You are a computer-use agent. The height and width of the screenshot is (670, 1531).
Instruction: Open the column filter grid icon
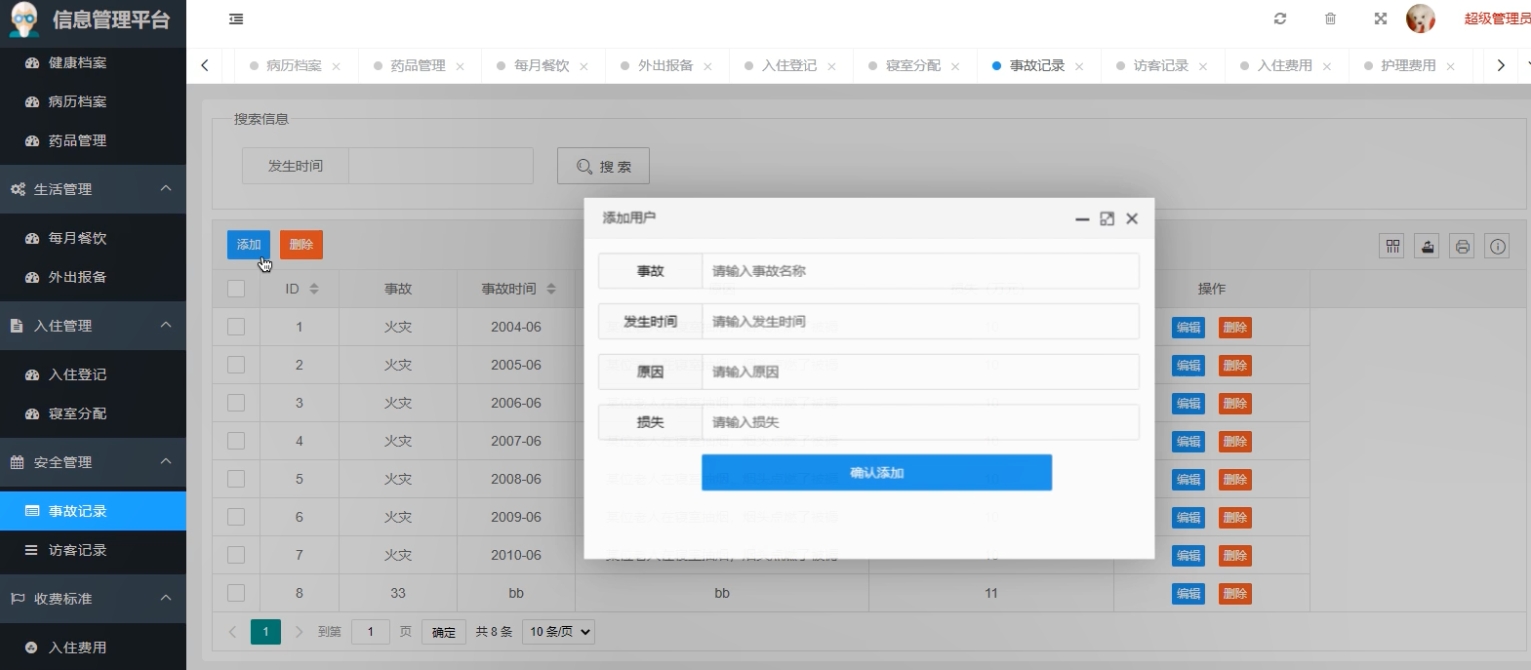coord(1392,246)
